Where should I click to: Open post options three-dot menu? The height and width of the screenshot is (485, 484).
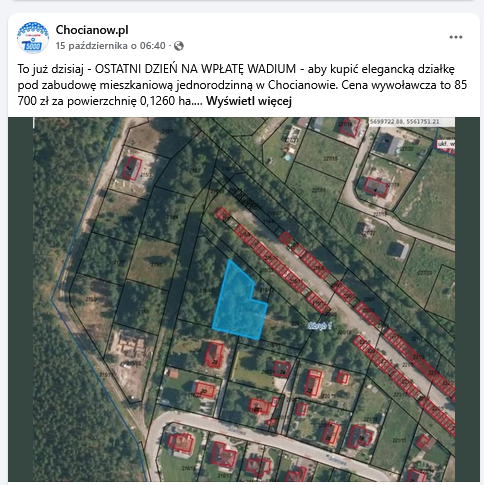(x=456, y=37)
